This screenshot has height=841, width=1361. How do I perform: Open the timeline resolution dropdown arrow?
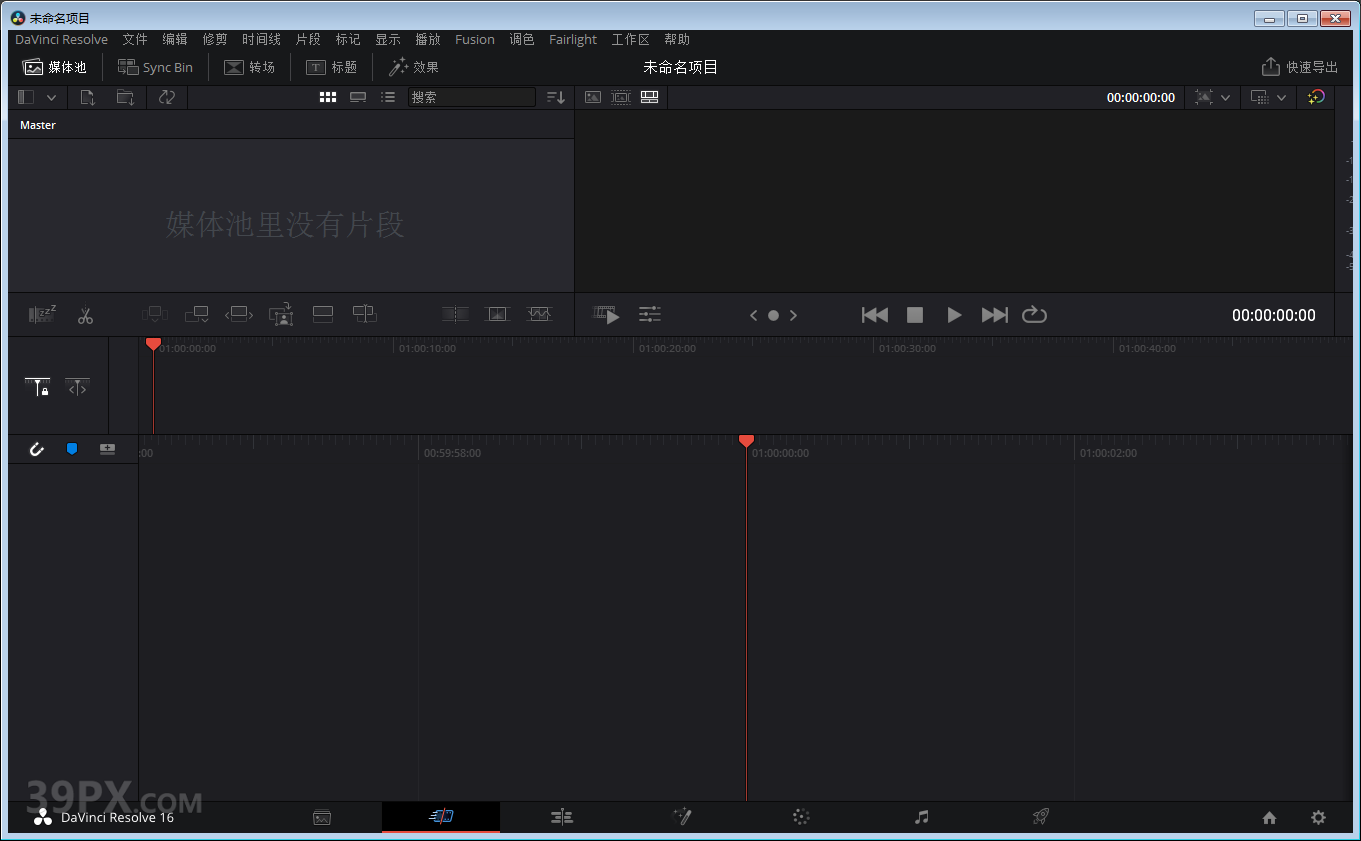pyautogui.click(x=1281, y=97)
